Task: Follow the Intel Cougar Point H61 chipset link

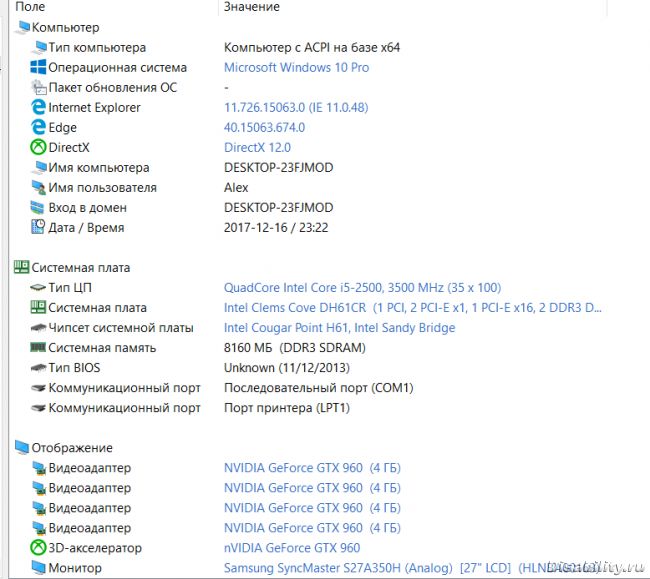Action: [x=339, y=328]
